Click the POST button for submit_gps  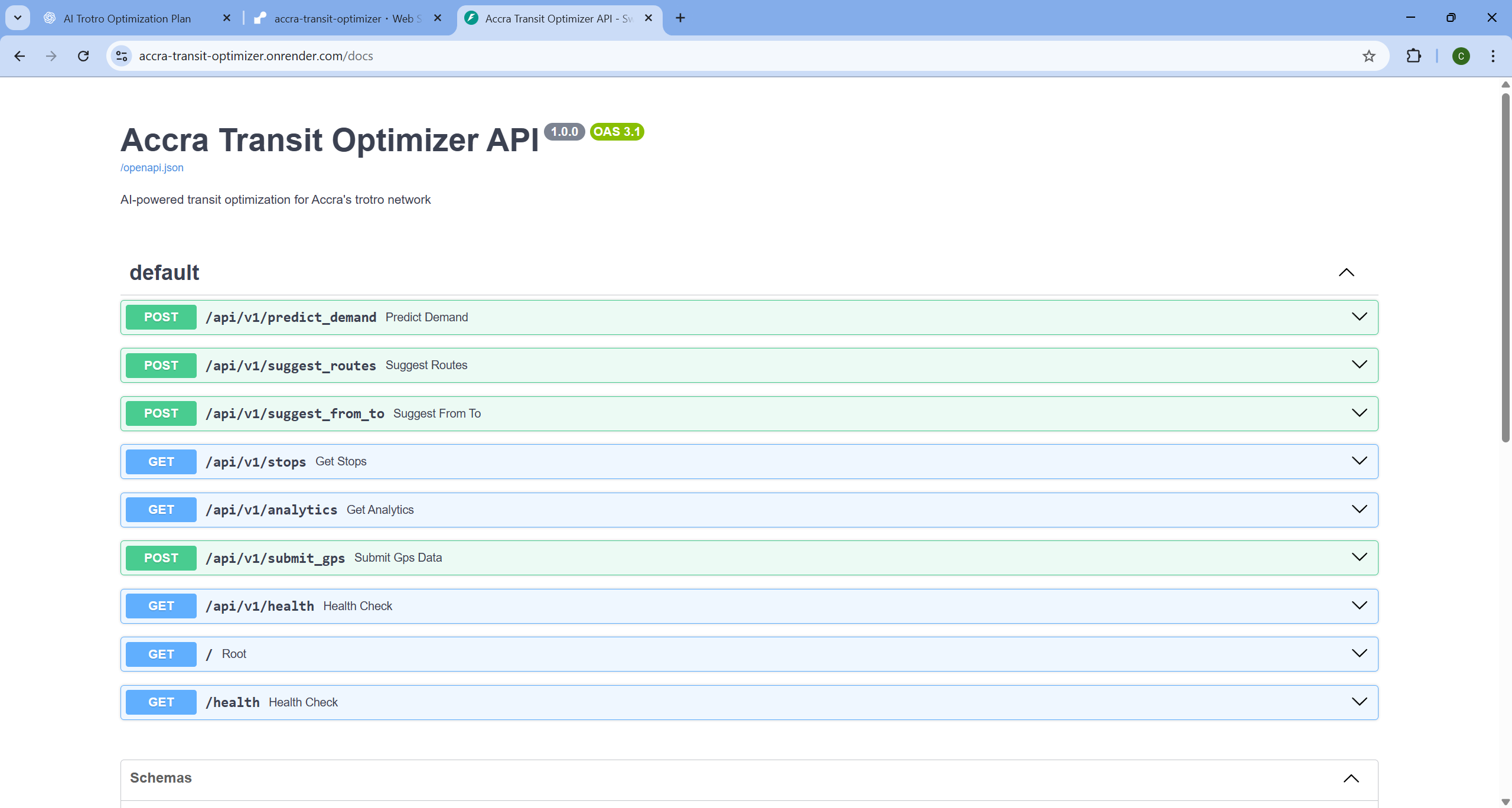click(161, 558)
